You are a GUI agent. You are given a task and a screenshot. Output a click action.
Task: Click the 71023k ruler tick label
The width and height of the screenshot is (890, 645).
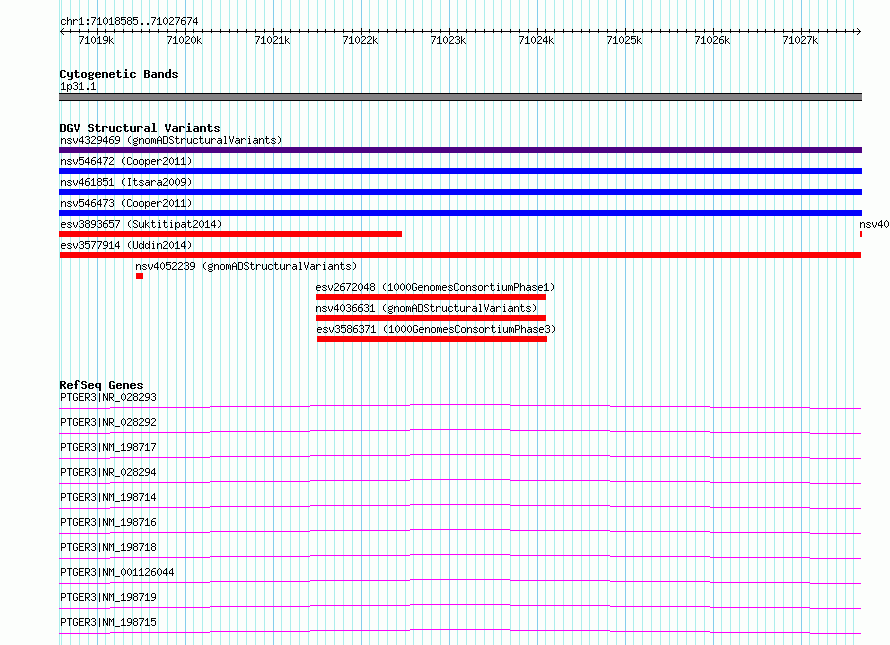point(448,40)
